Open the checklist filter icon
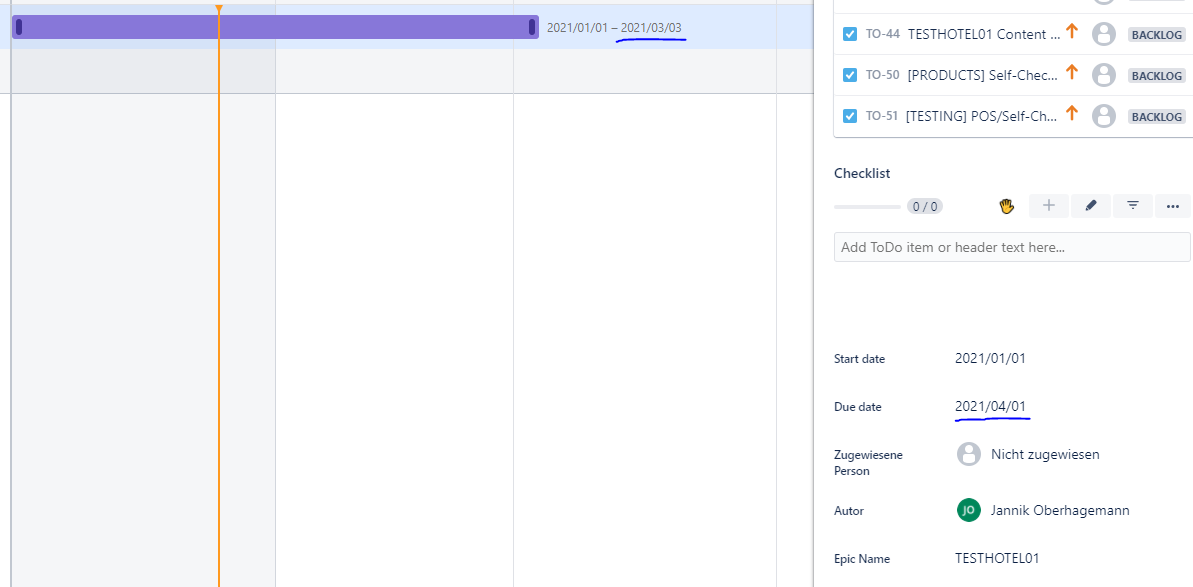 click(x=1132, y=205)
